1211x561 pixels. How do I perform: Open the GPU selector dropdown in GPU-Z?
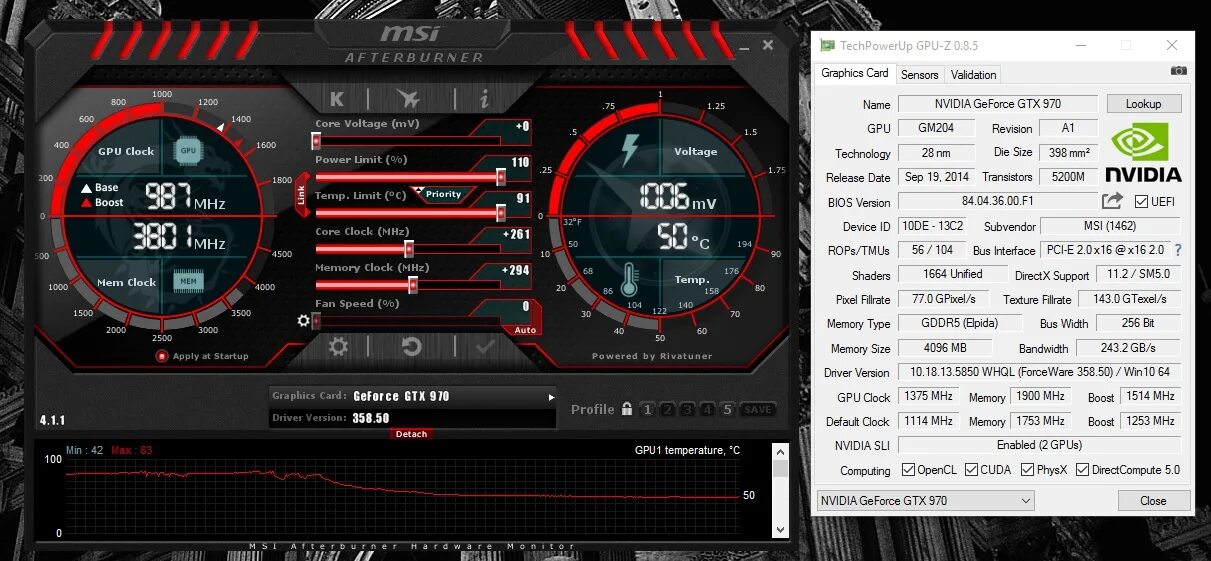pos(926,500)
